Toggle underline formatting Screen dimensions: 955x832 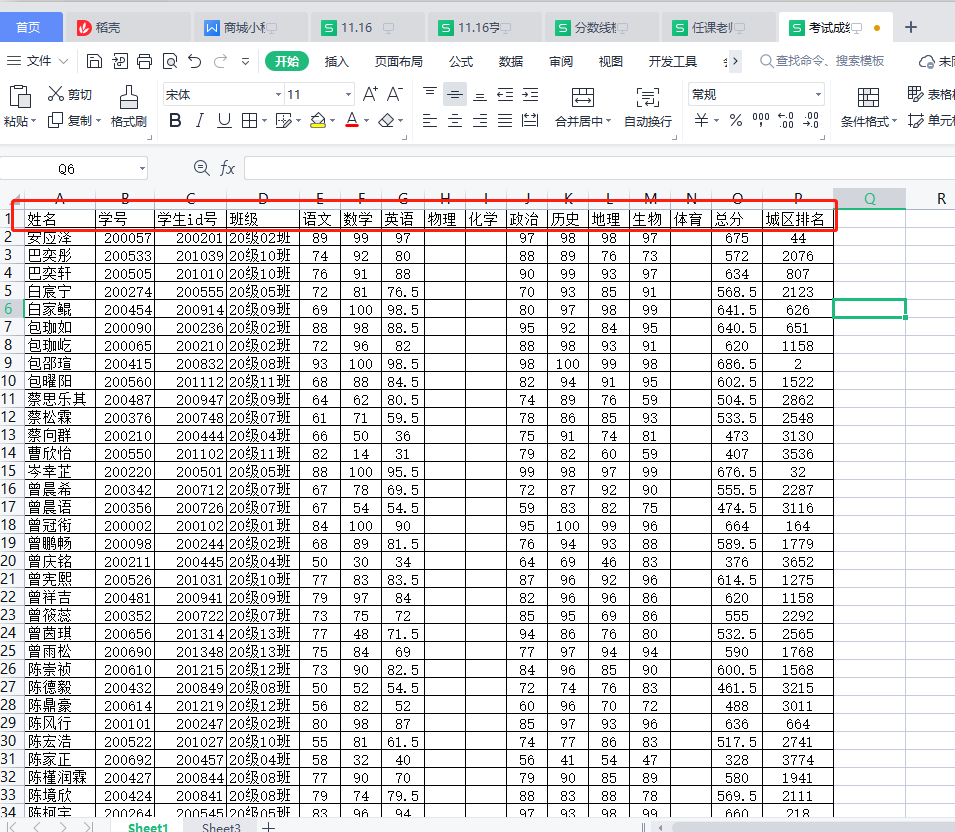click(x=224, y=121)
